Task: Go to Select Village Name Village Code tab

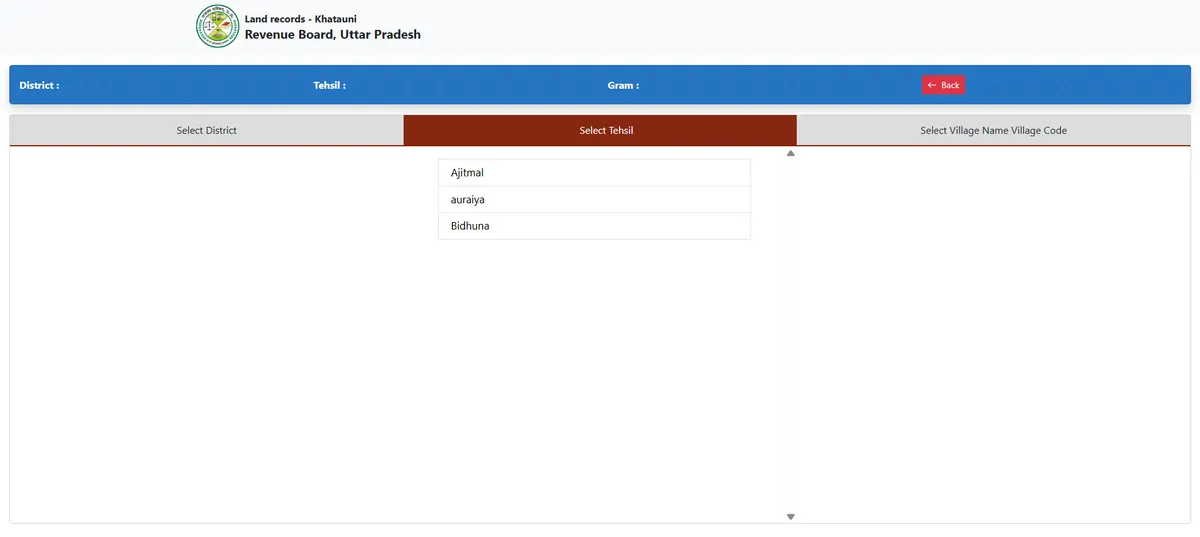Action: [993, 131]
